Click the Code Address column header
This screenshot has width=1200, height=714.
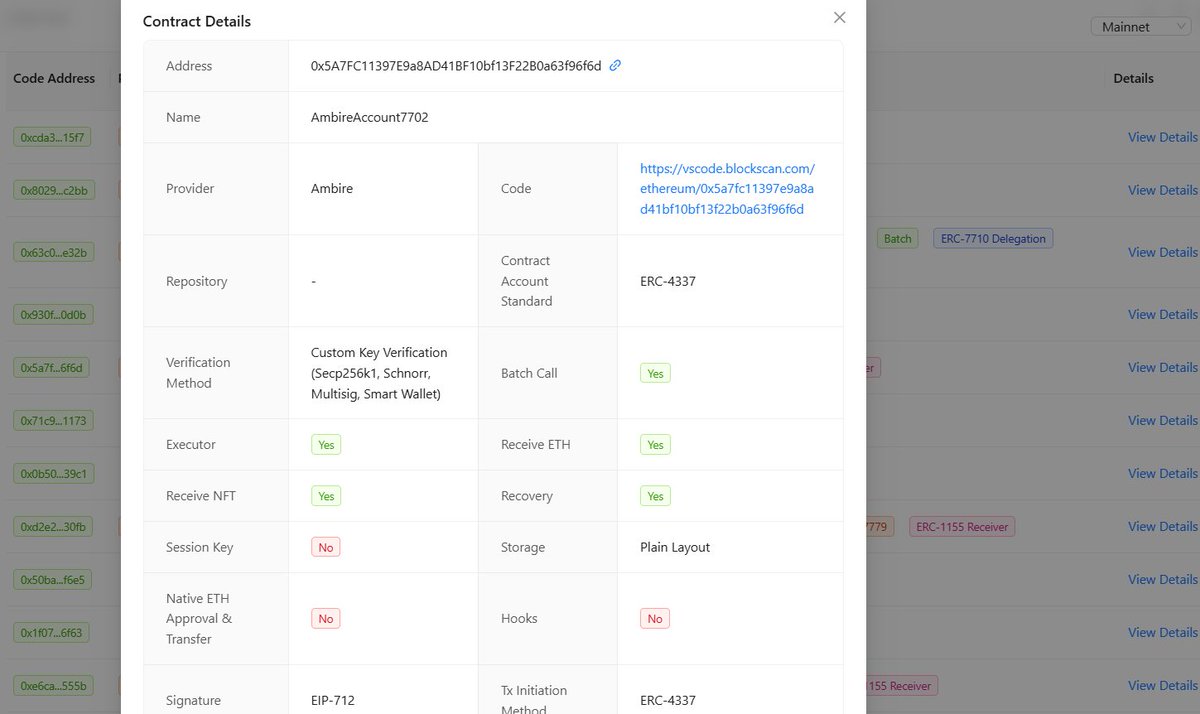[54, 78]
